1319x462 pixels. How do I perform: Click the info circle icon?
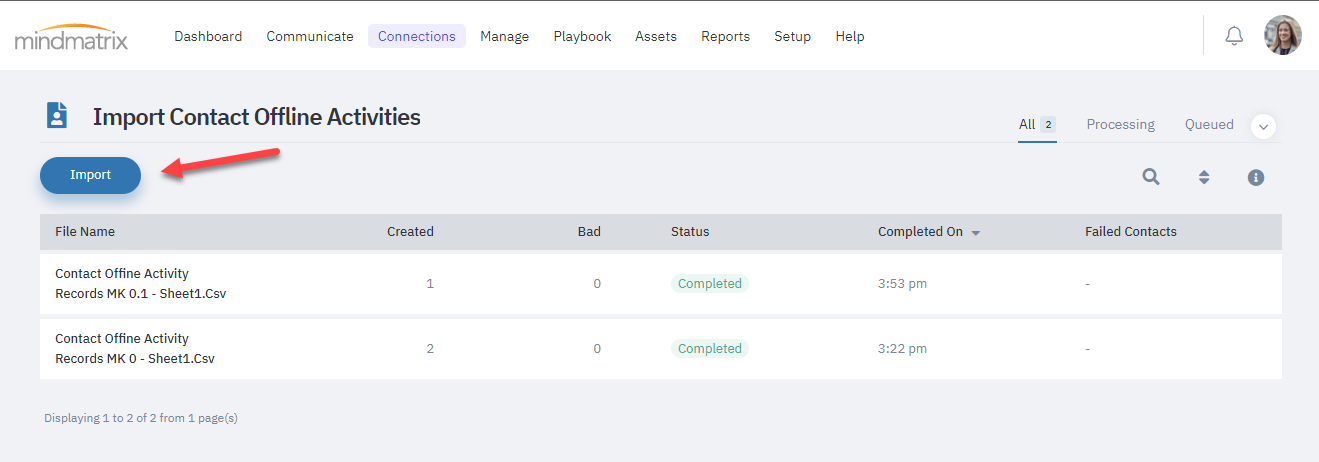(1256, 177)
